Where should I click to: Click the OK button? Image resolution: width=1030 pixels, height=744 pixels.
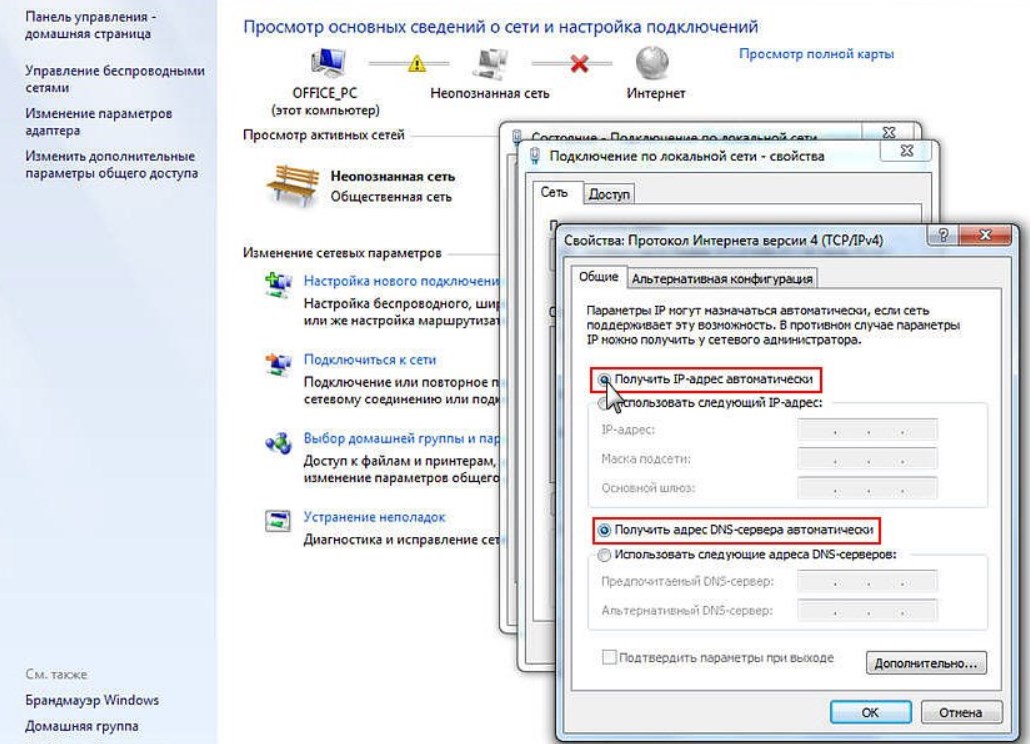(x=870, y=712)
